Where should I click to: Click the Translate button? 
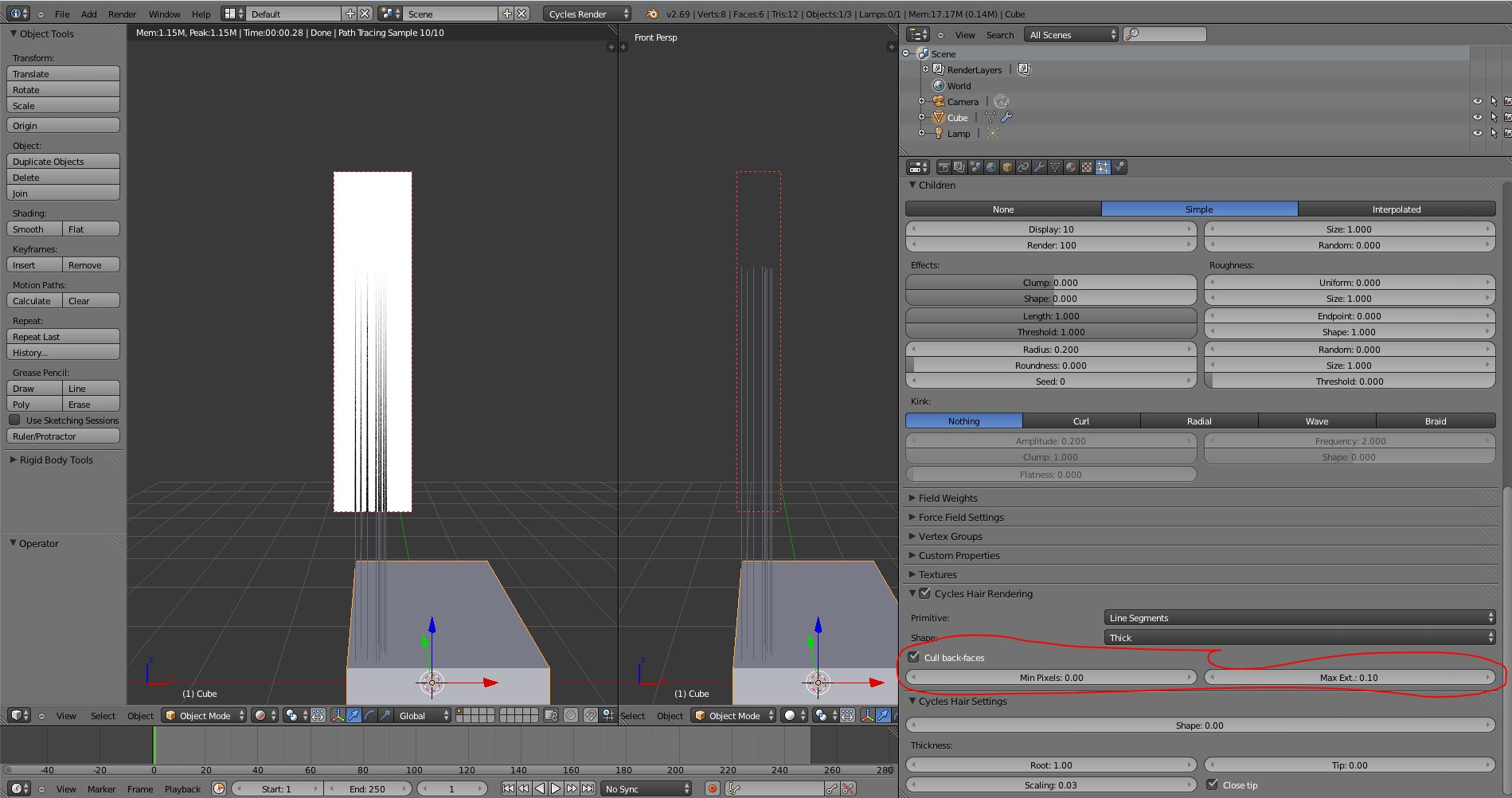coord(63,73)
